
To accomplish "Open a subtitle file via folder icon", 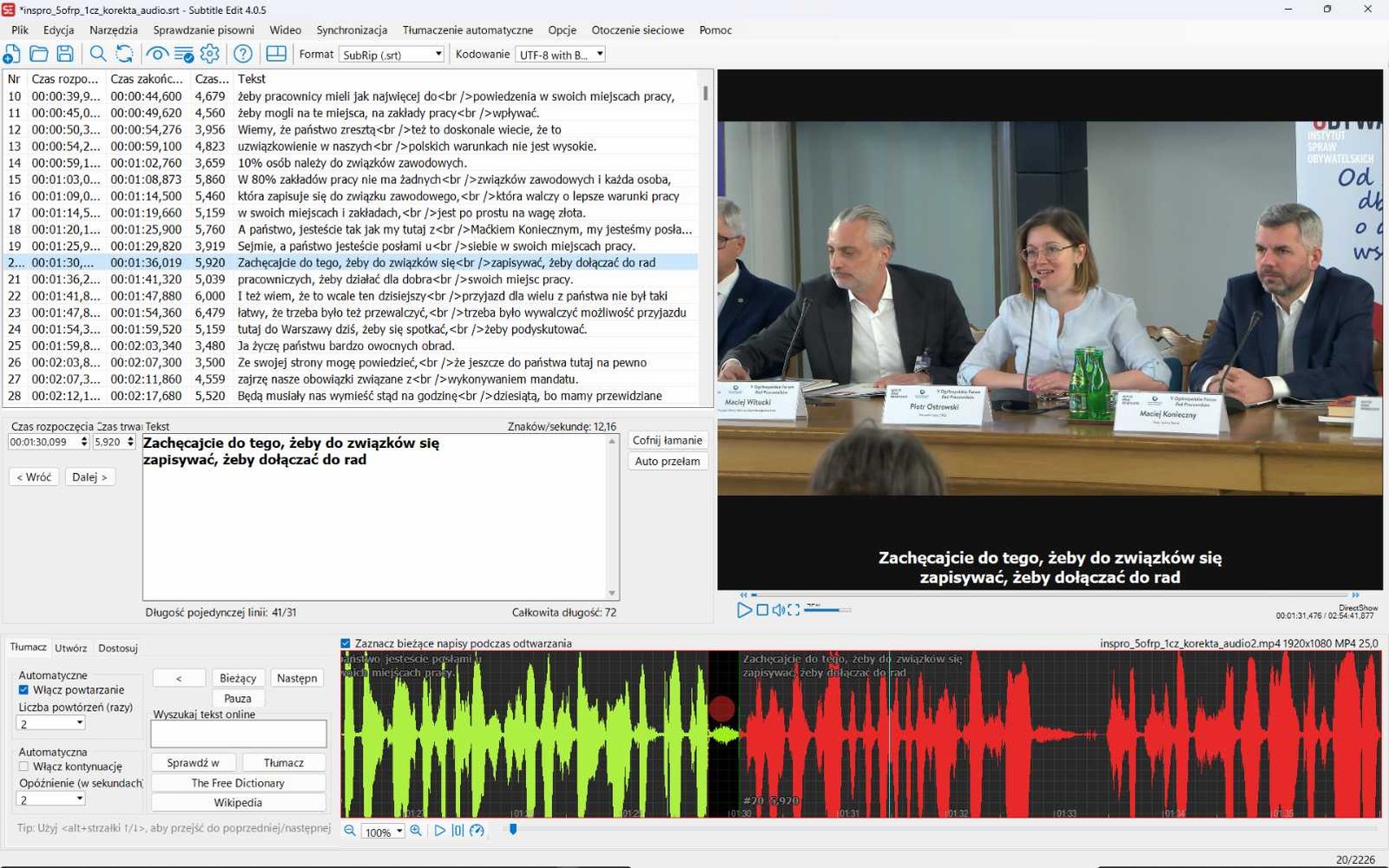I will tap(39, 54).
